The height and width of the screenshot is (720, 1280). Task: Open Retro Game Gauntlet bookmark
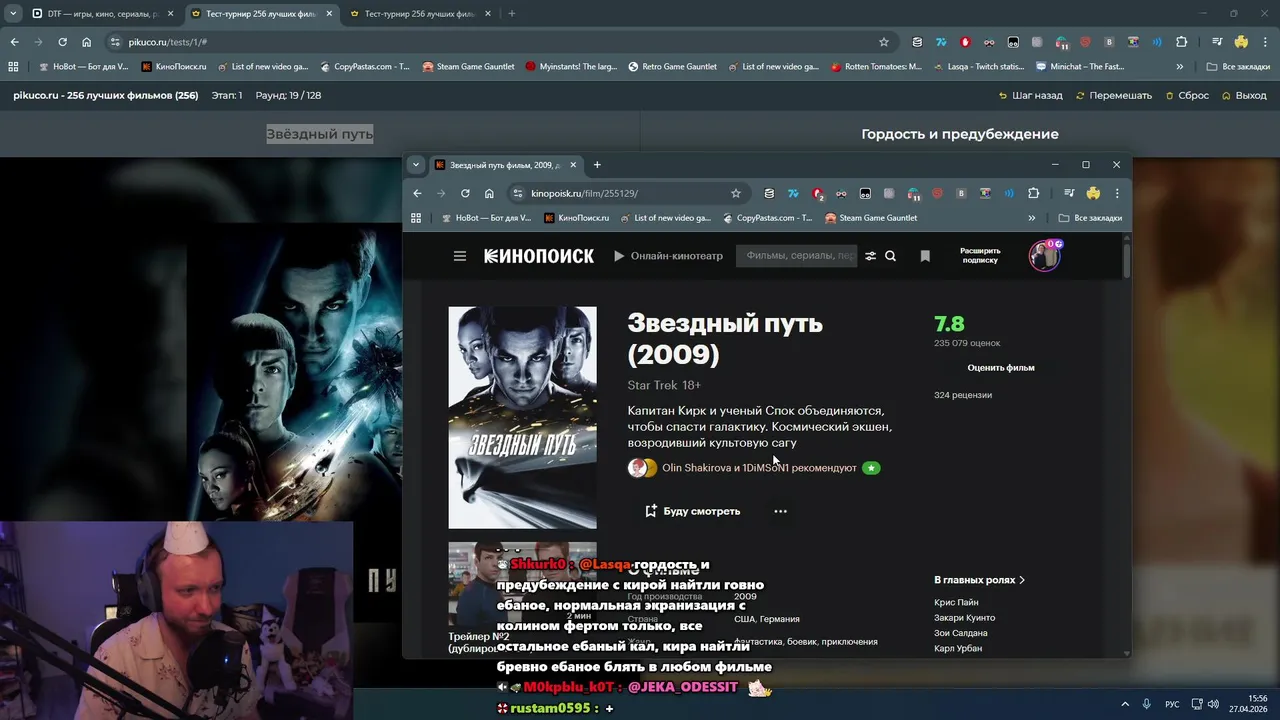coord(672,67)
